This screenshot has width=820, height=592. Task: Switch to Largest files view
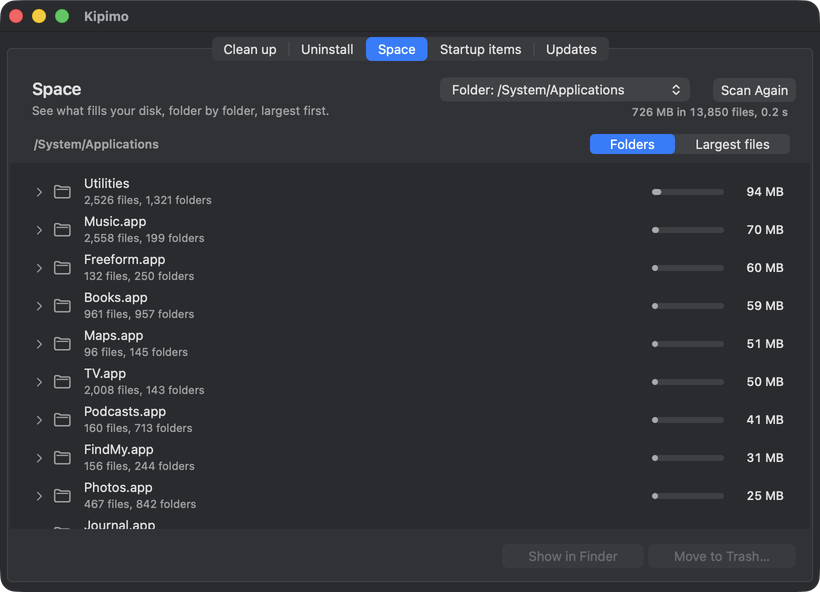tap(732, 144)
